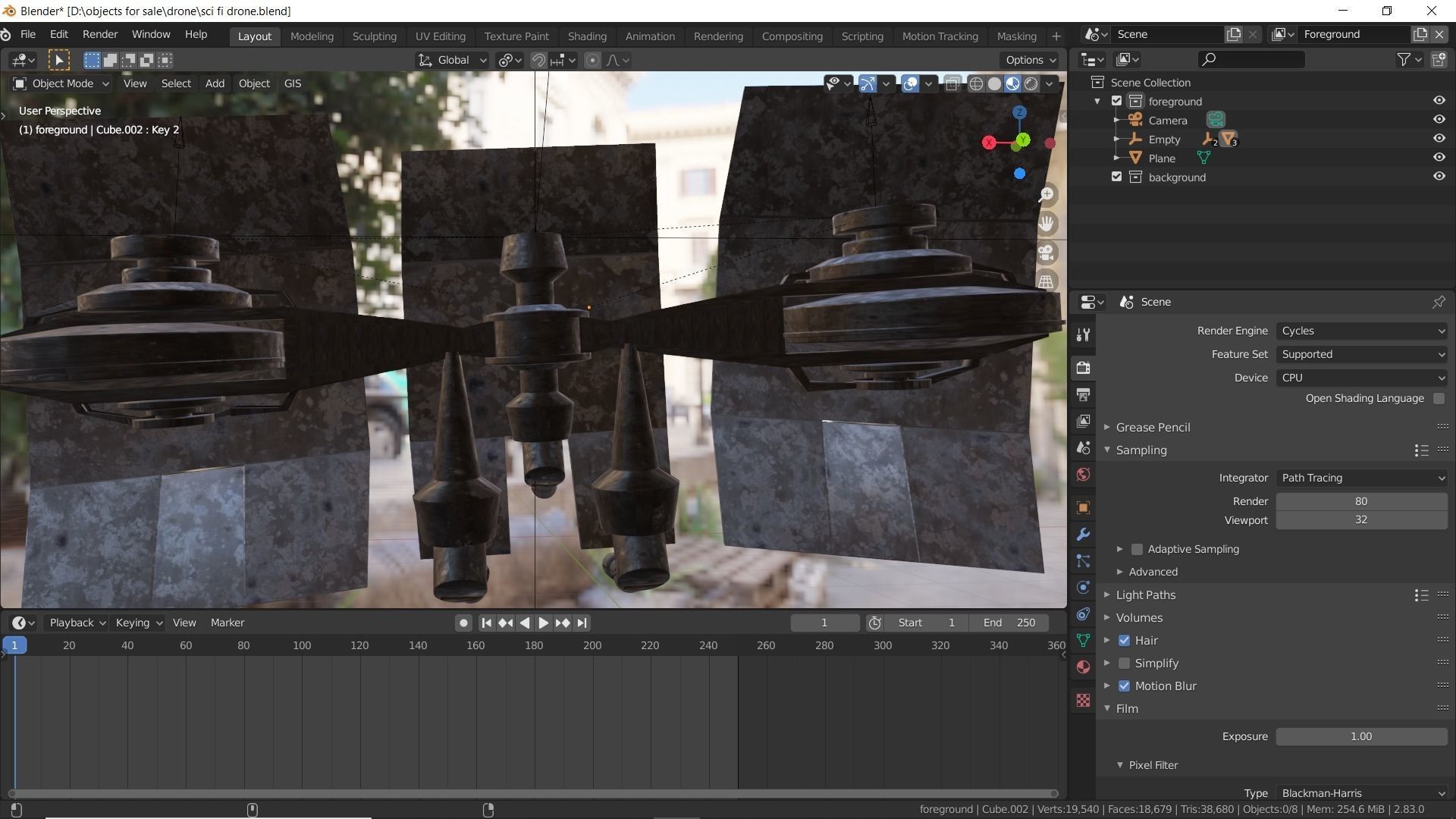Open the Output properties printer tab
1456x819 pixels.
click(x=1083, y=394)
